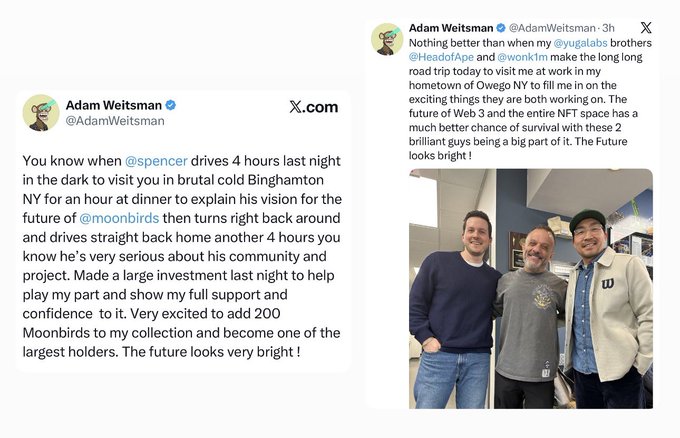Click the X logo atop the right tweet

pos(646,28)
